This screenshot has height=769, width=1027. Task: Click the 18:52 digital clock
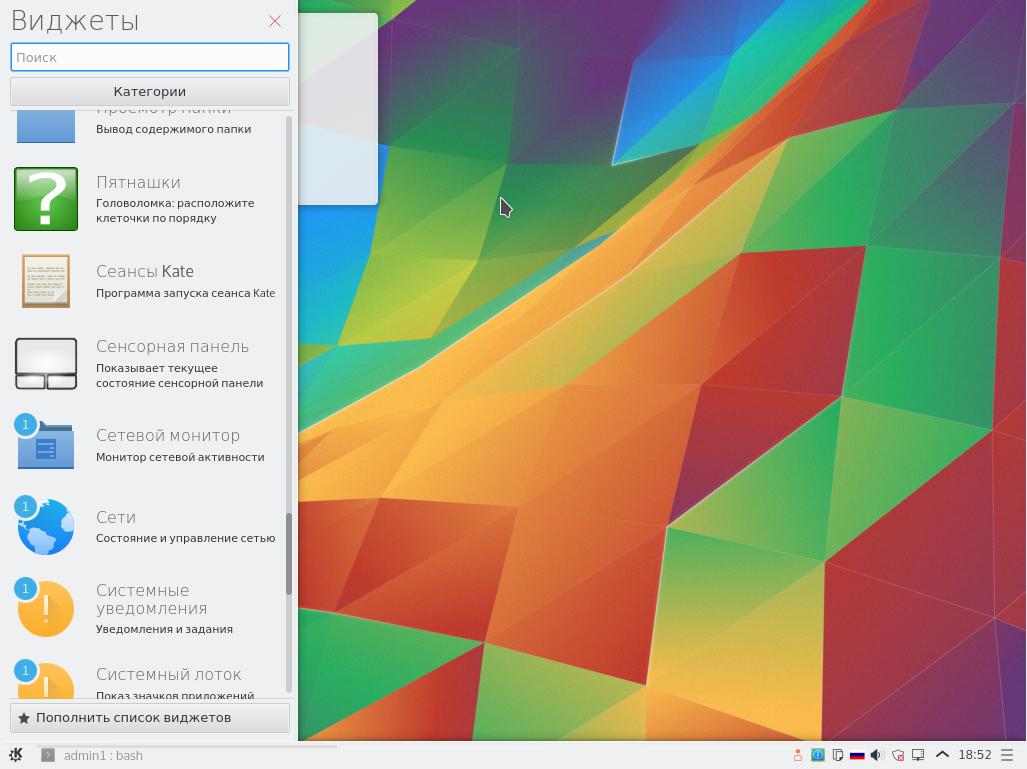(975, 755)
